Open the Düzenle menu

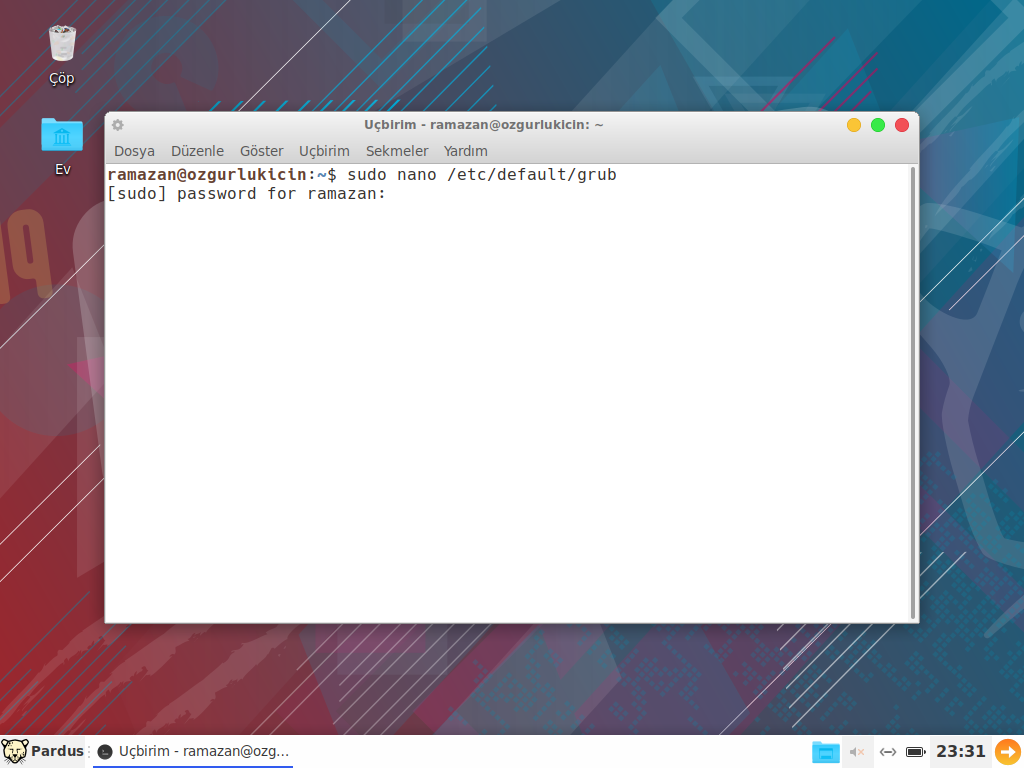[197, 151]
